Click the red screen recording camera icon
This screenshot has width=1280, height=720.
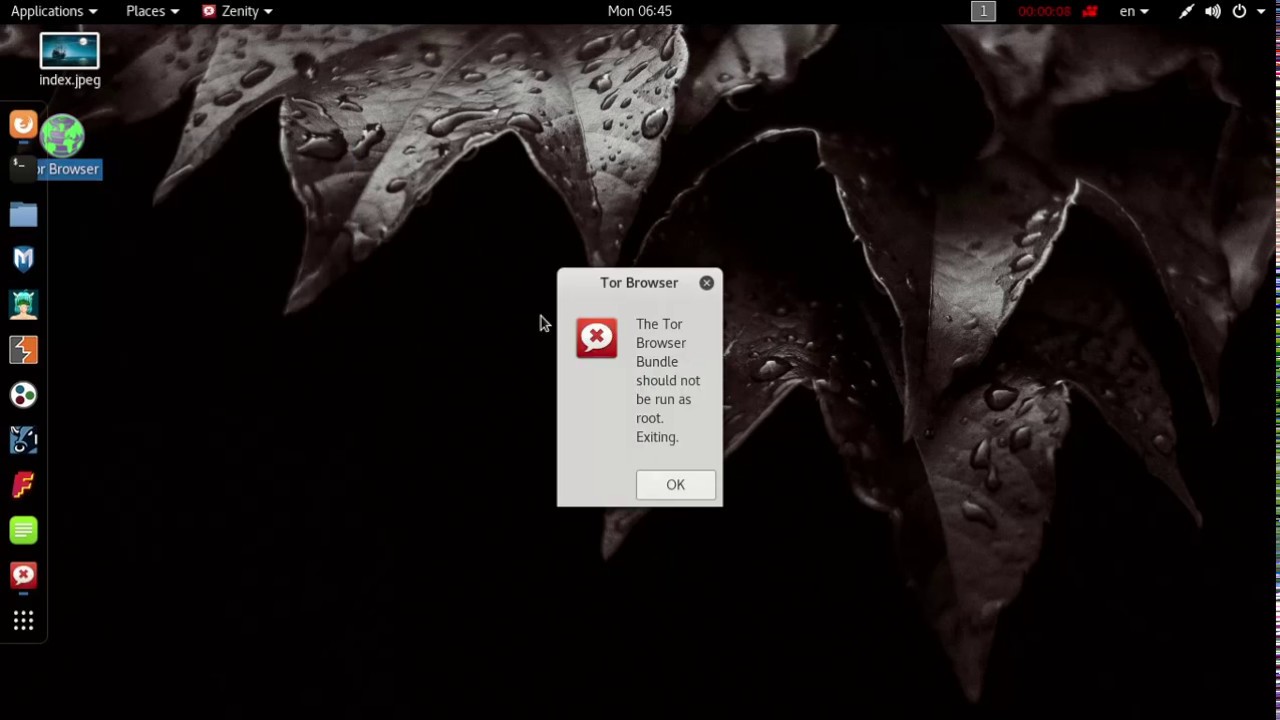coord(1090,11)
